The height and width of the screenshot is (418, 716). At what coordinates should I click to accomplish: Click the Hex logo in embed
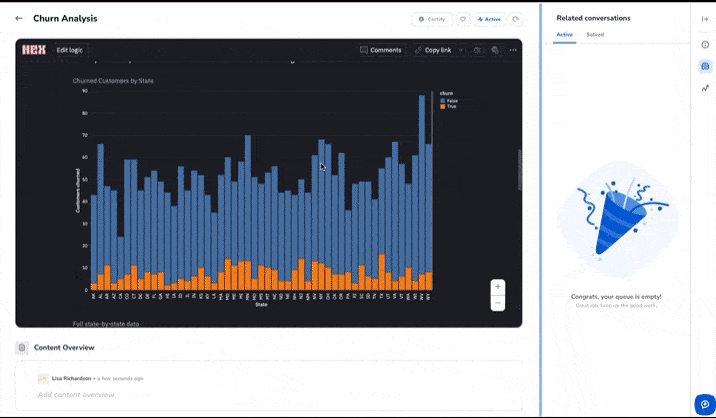(34, 49)
